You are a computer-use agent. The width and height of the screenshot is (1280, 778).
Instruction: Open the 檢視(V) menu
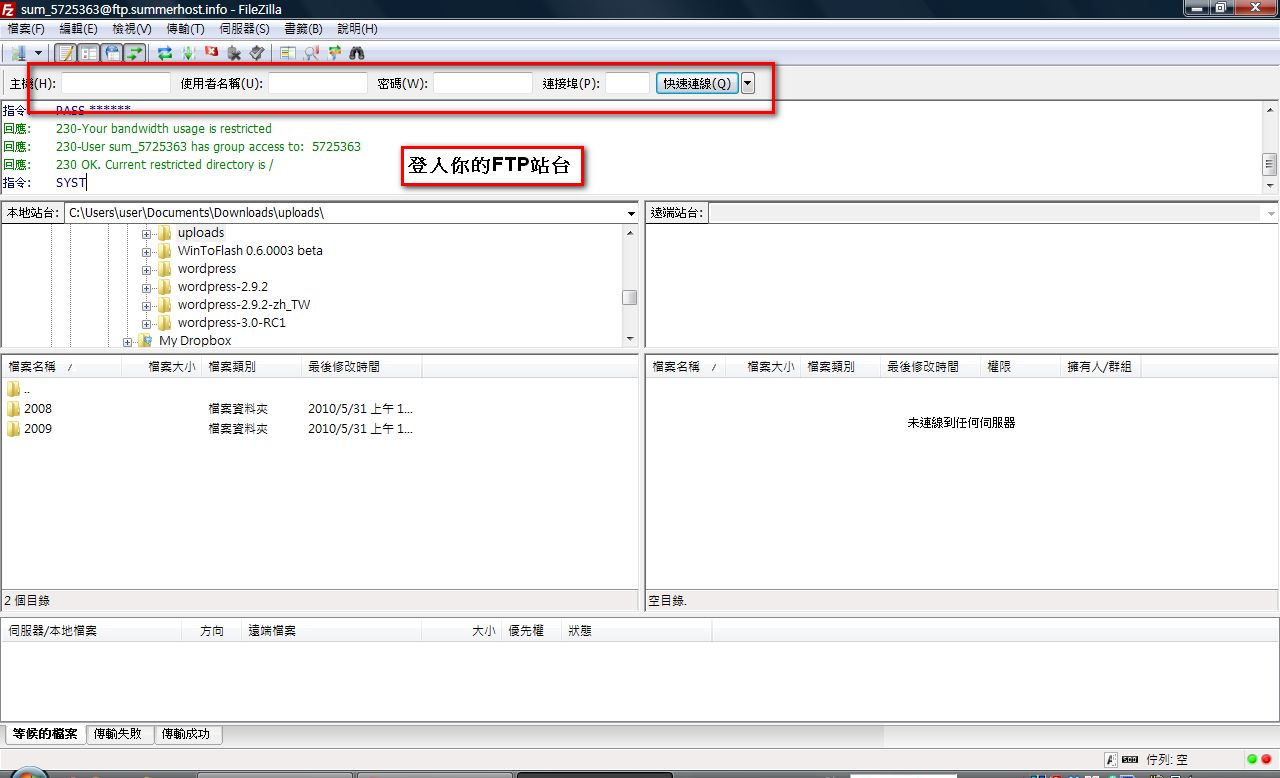pos(132,29)
